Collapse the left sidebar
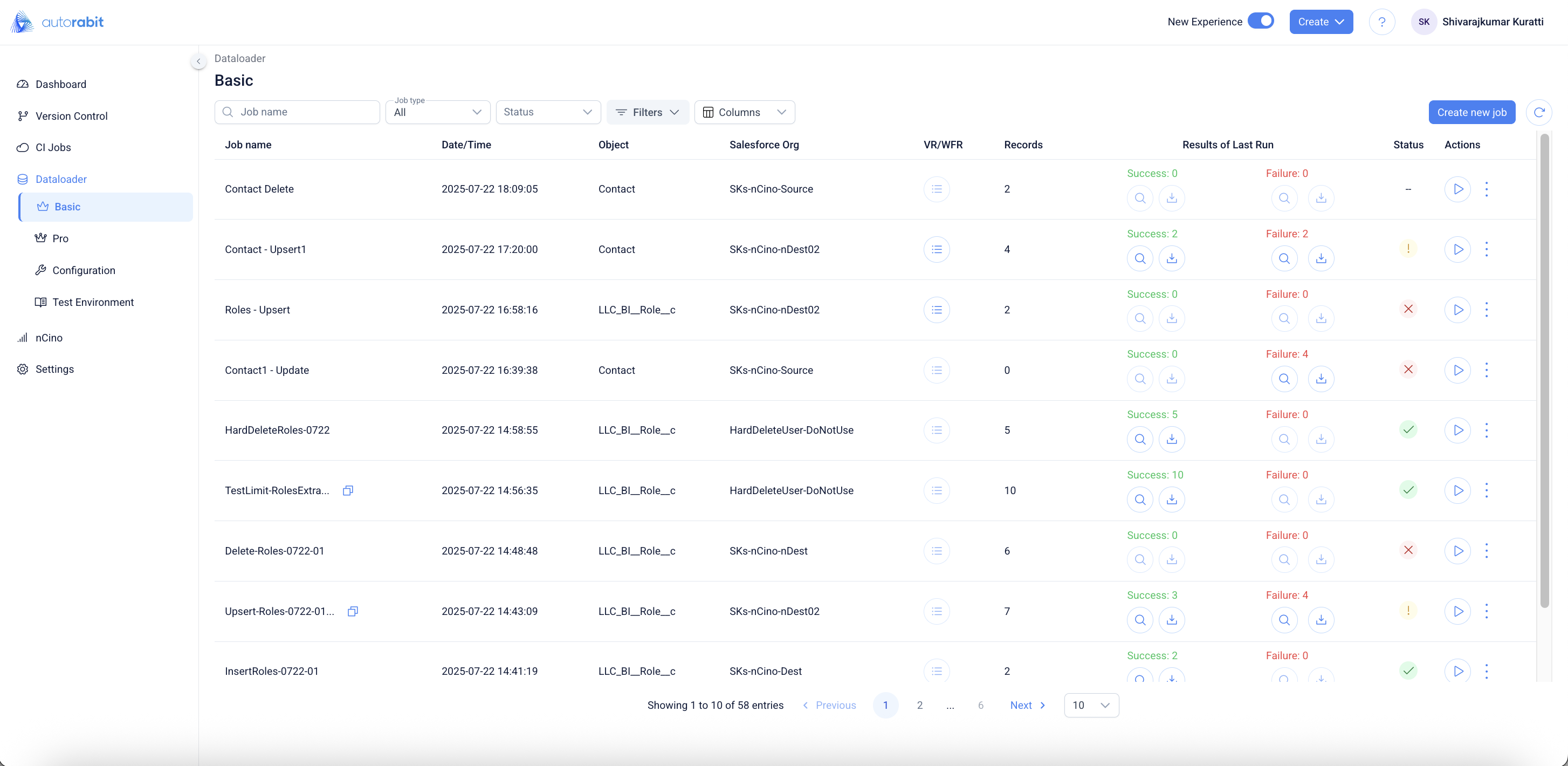Image resolution: width=1568 pixels, height=766 pixels. (x=198, y=61)
